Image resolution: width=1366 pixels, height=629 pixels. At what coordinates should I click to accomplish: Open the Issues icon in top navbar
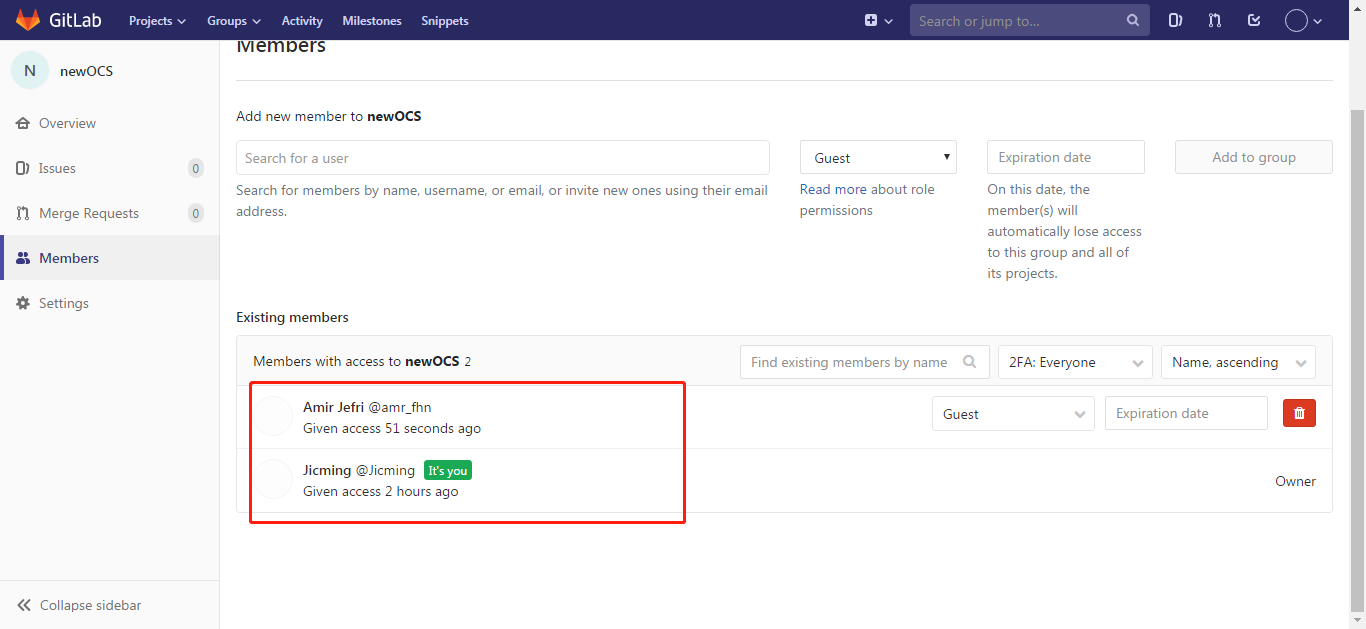pyautogui.click(x=1175, y=20)
